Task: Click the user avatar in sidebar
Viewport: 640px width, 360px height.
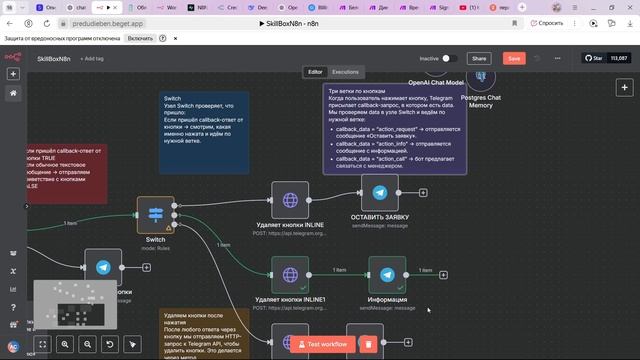Action: pyautogui.click(x=13, y=347)
